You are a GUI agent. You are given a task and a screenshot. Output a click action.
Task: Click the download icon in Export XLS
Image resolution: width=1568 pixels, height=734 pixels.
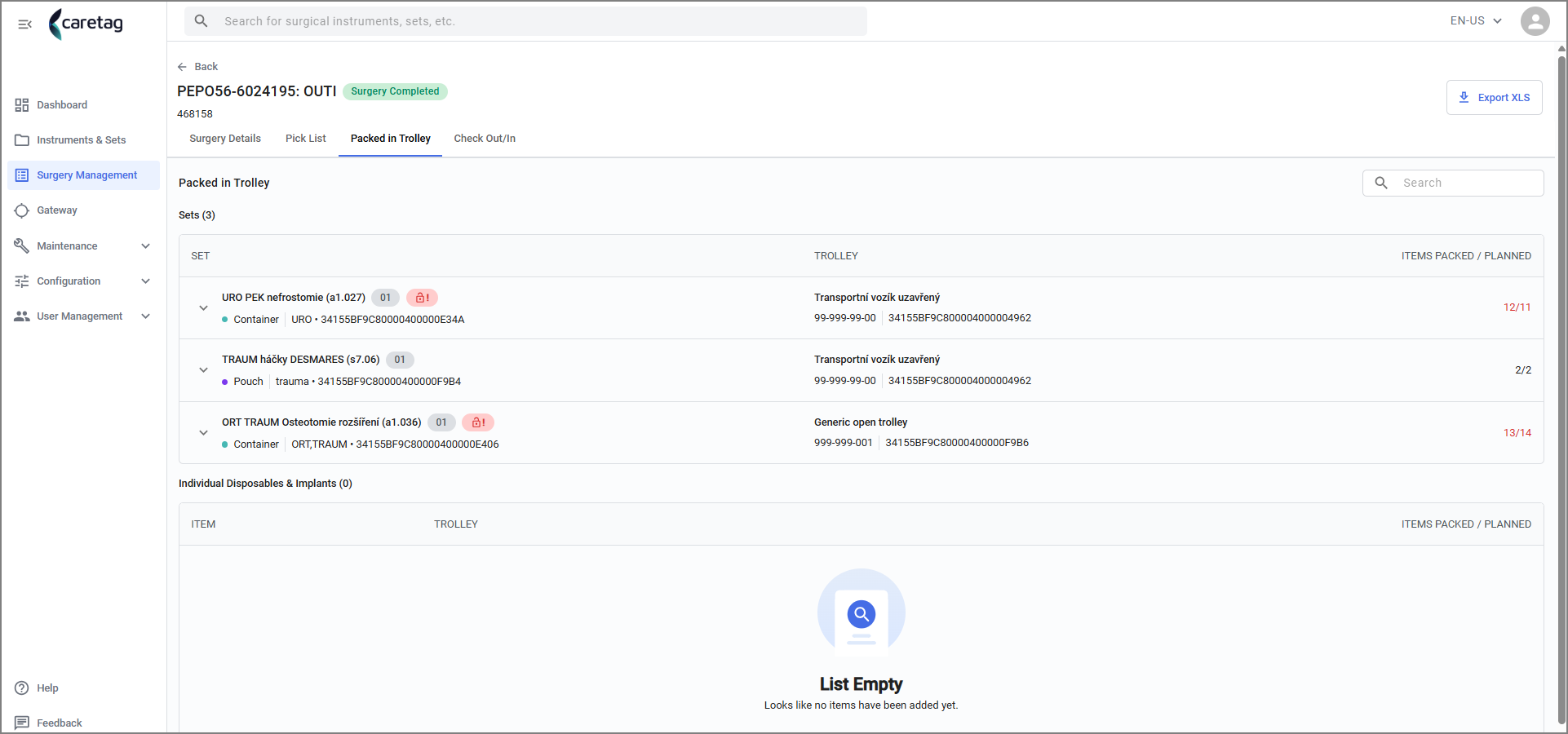pyautogui.click(x=1464, y=97)
